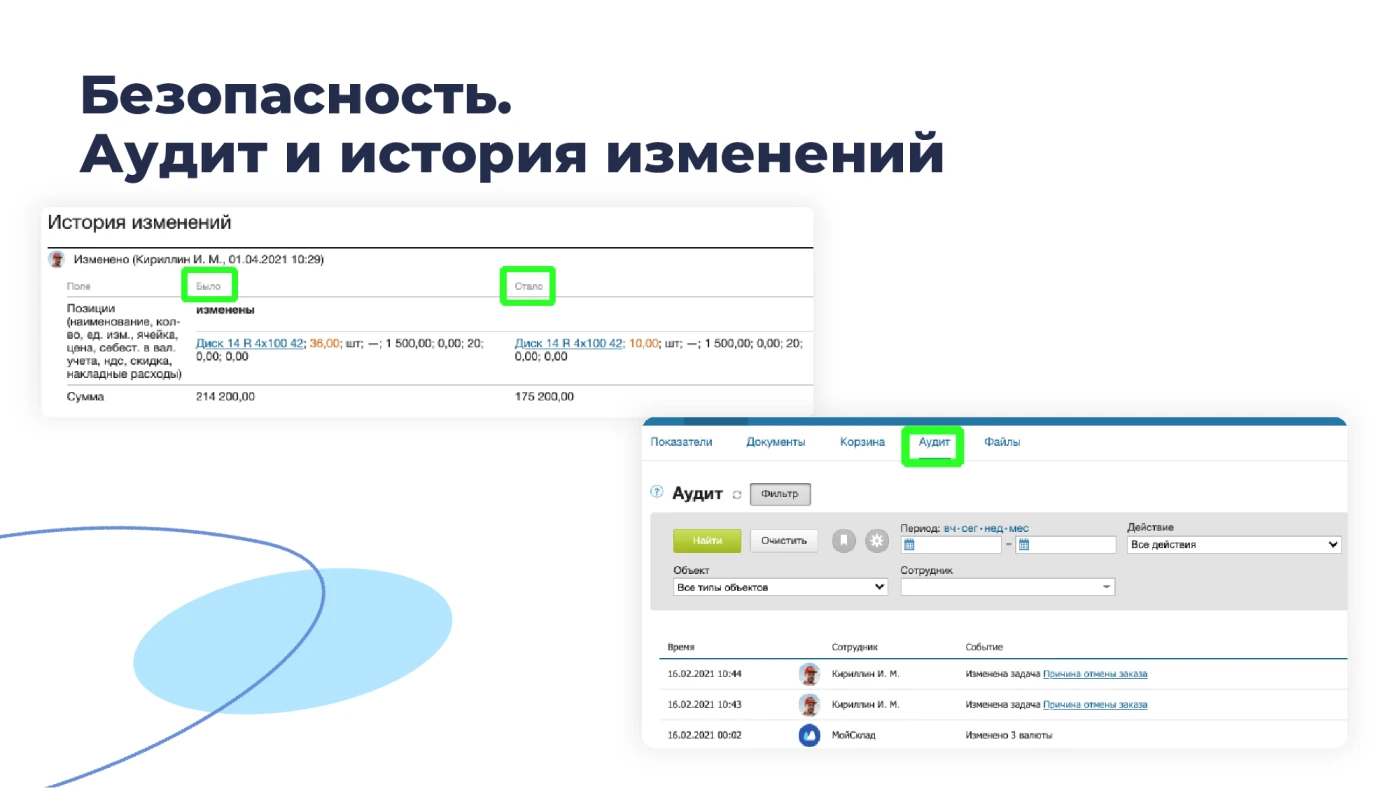The height and width of the screenshot is (788, 1400).
Task: Open the Сотрудник combo box
Action: click(x=1007, y=587)
